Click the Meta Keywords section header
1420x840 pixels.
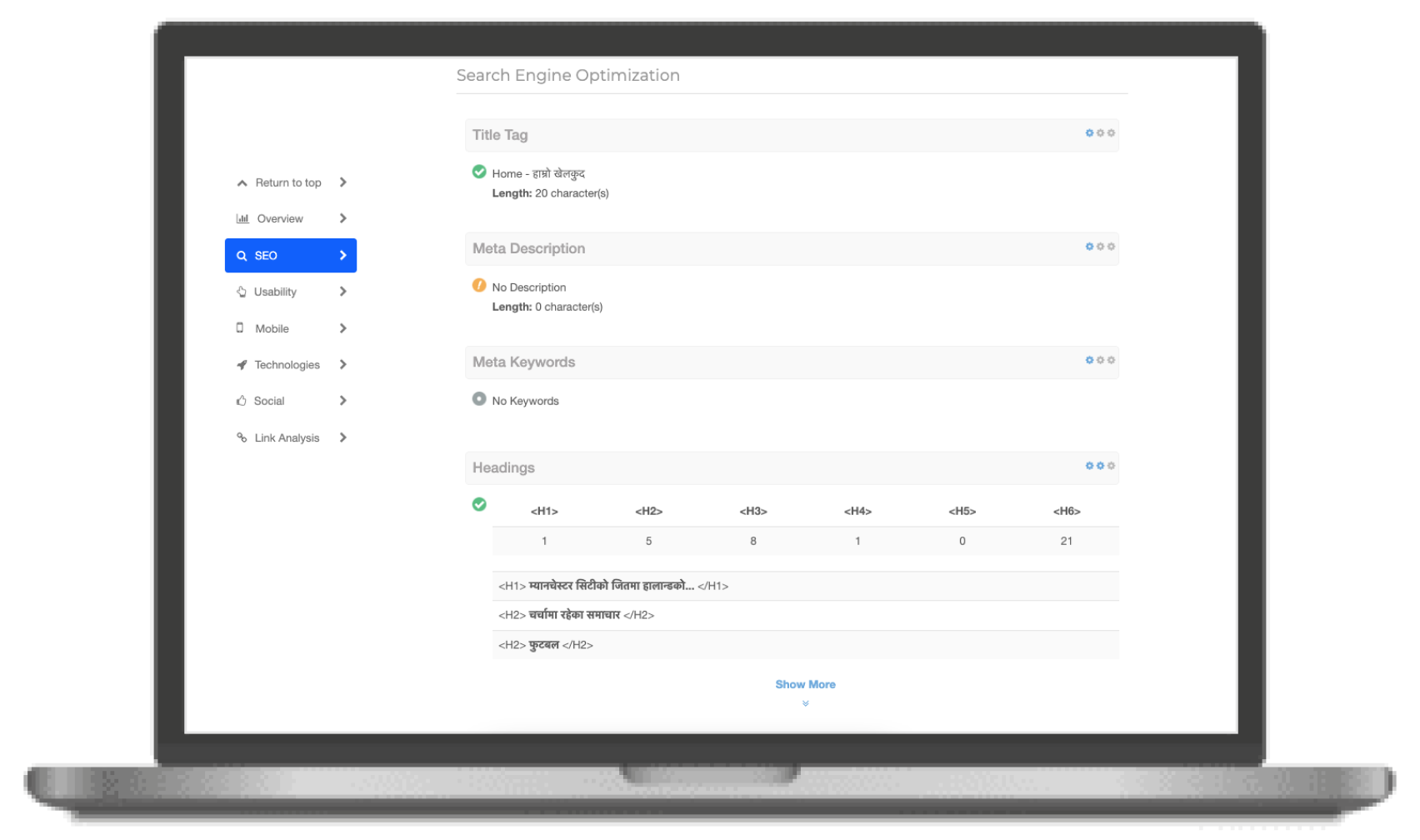click(x=792, y=362)
